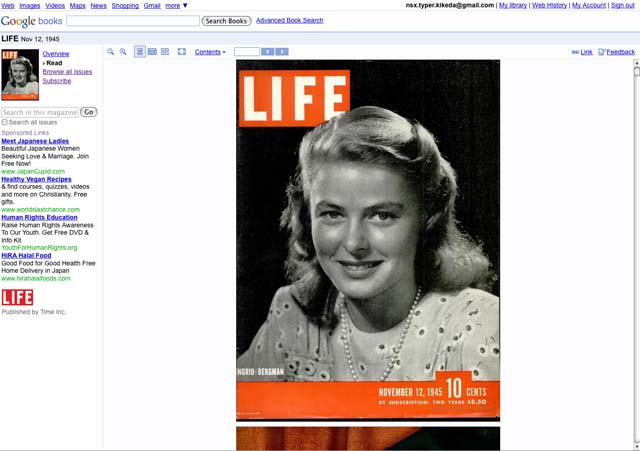Click the LIFE magazine cover page
640x451 pixels.
coord(368,240)
